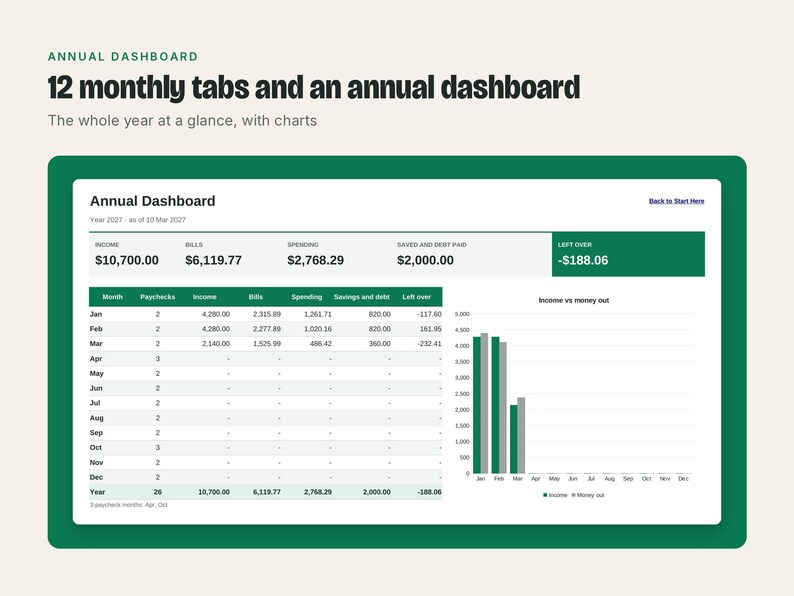Select the Saved and debt paid $2,000.00
This screenshot has width=794, height=596.
point(425,260)
